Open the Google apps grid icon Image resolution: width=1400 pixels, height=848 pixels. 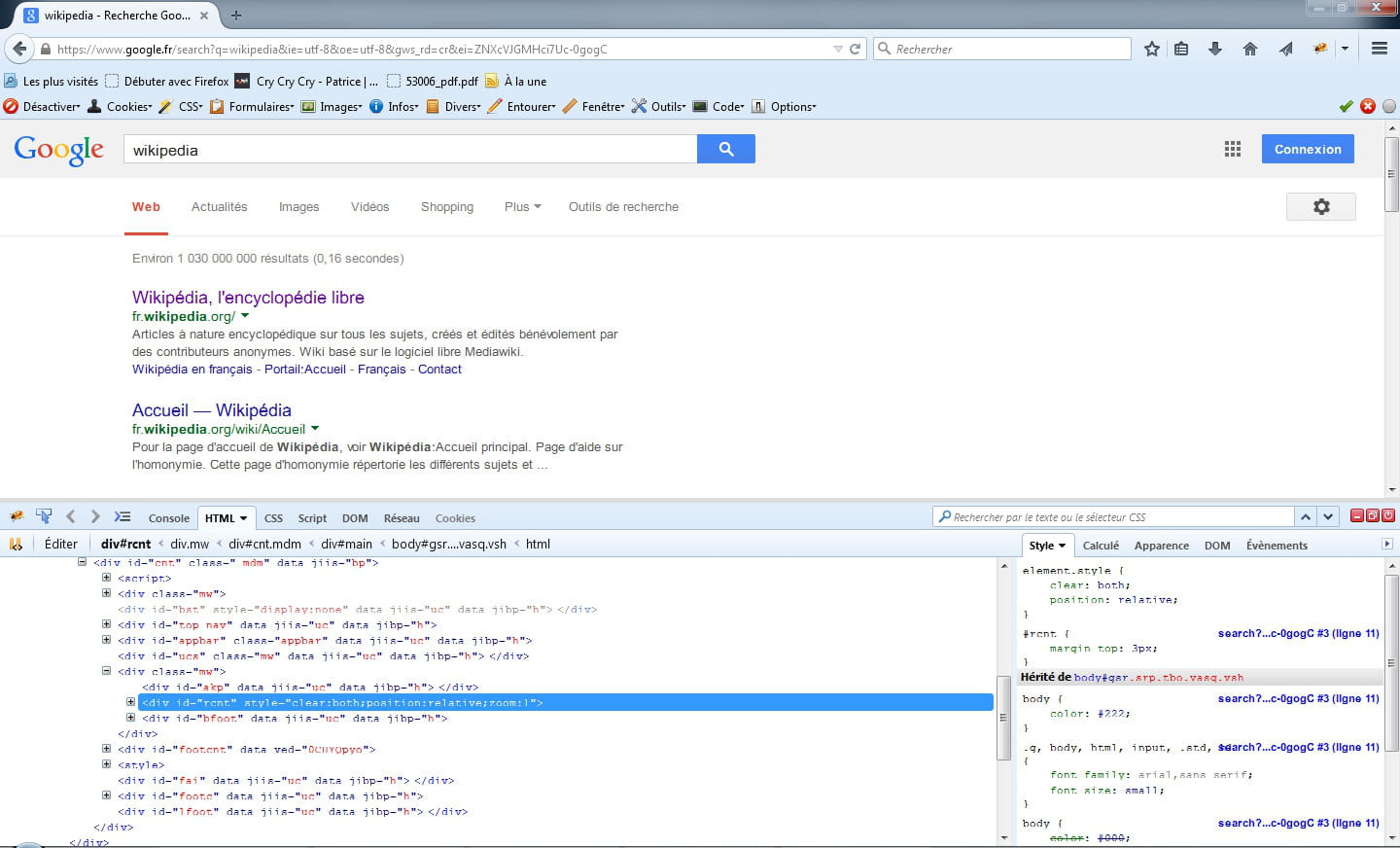(1233, 149)
